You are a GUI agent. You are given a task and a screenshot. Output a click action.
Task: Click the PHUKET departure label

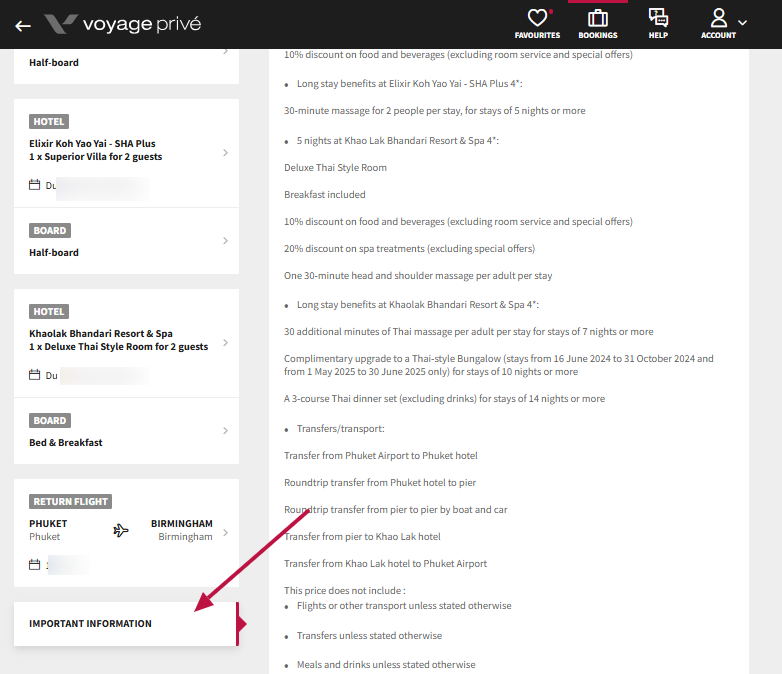[x=48, y=523]
